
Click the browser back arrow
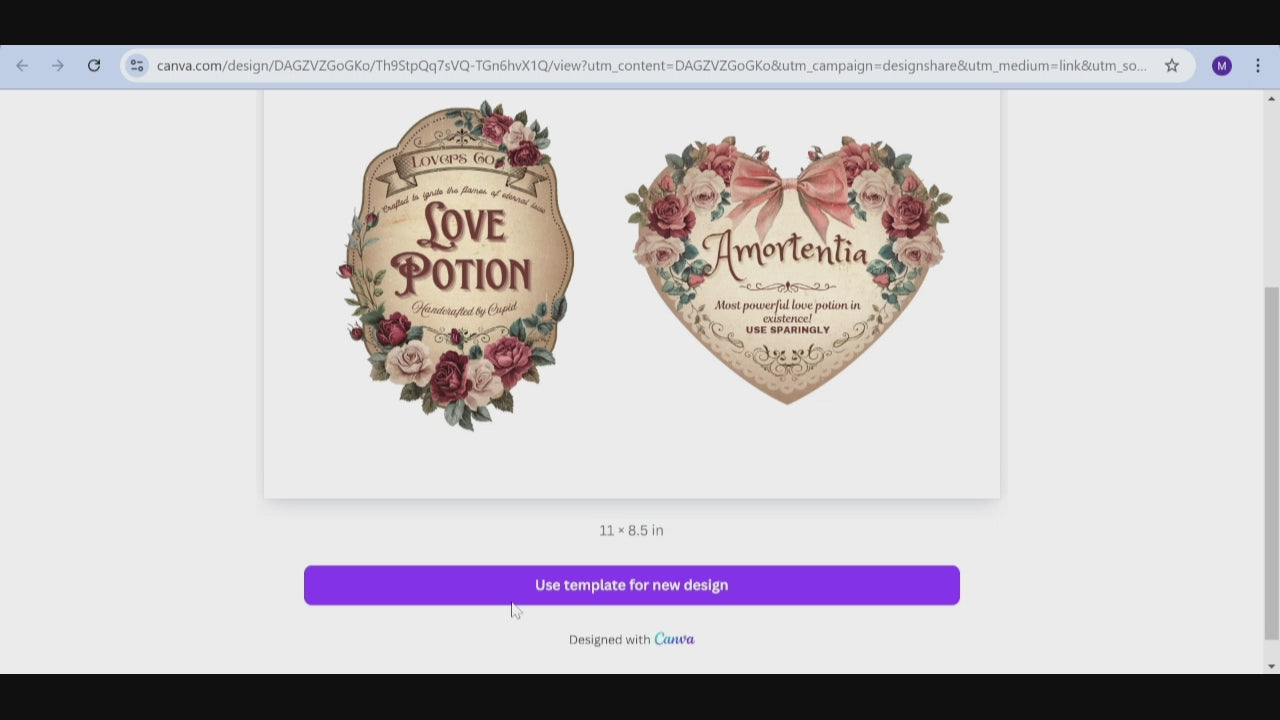[22, 66]
